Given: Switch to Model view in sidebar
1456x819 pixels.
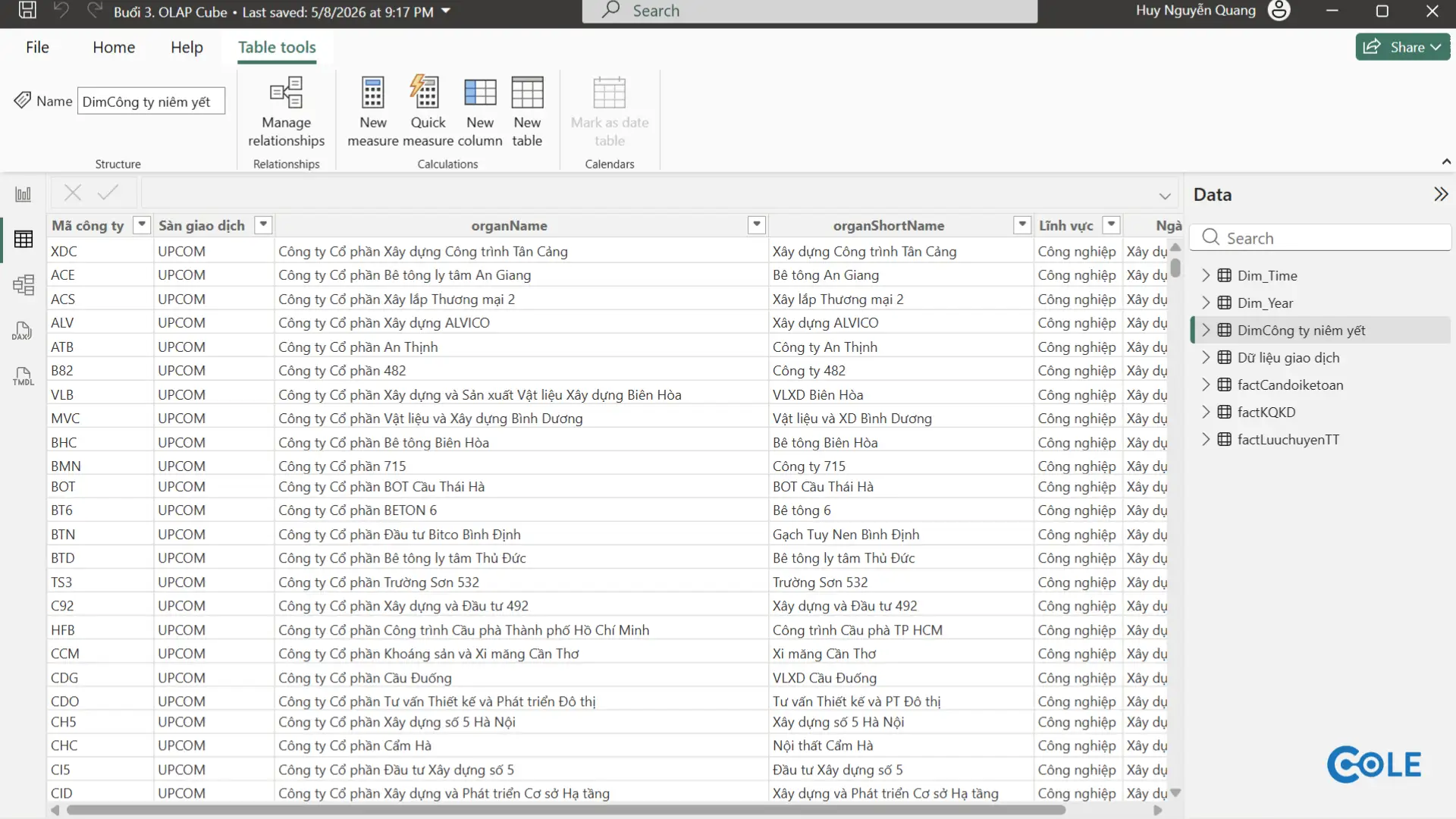Looking at the screenshot, I should (x=24, y=285).
